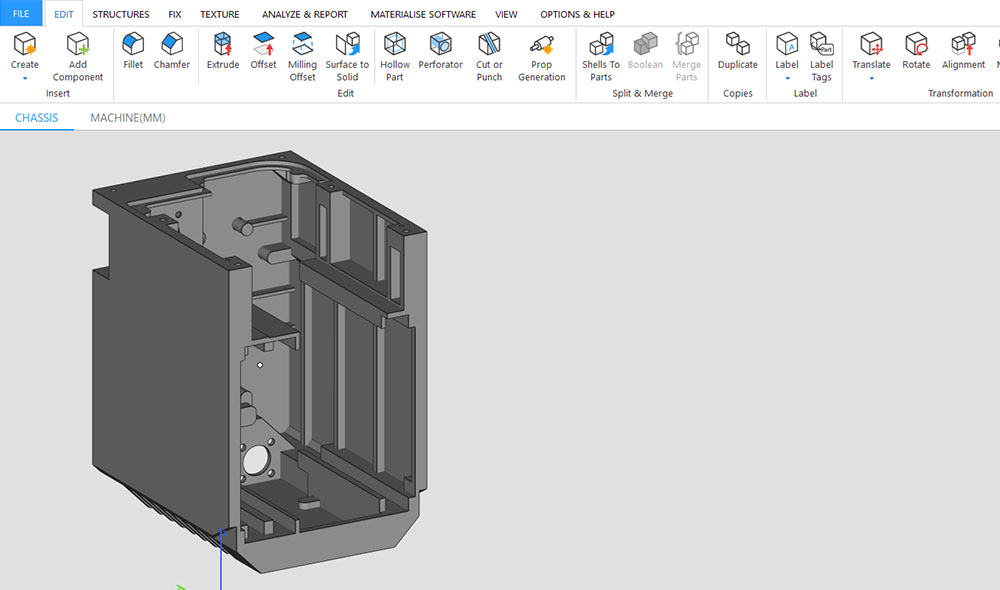Image resolution: width=1000 pixels, height=590 pixels.
Task: Switch to the MACHINE(MM) scene tab
Action: (x=128, y=117)
